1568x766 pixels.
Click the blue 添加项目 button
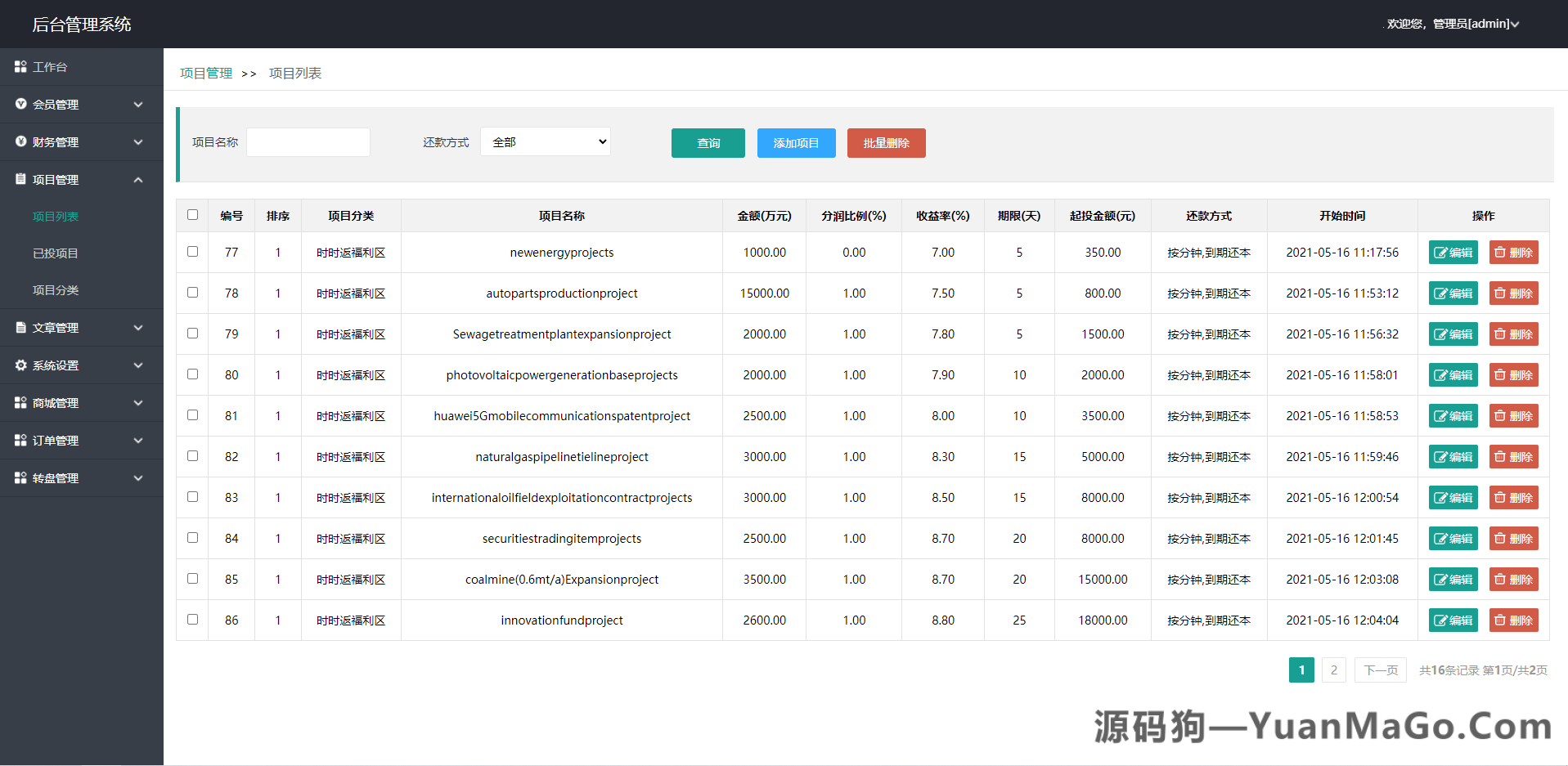(x=795, y=142)
